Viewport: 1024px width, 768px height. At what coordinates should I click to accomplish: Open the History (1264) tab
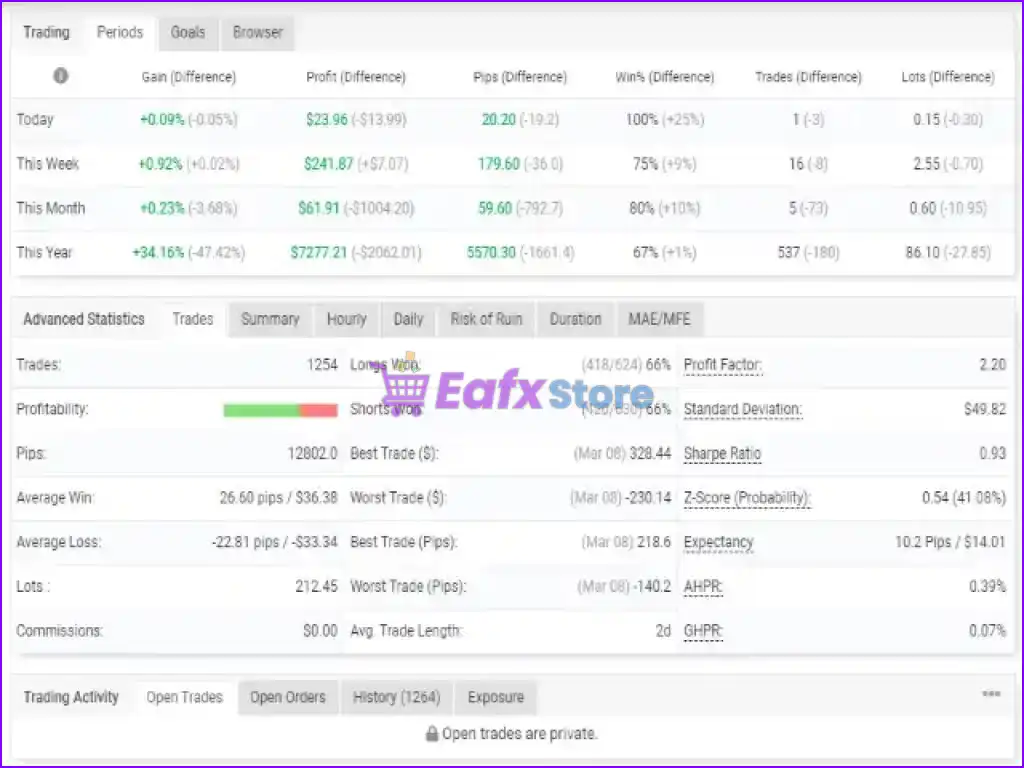click(396, 697)
